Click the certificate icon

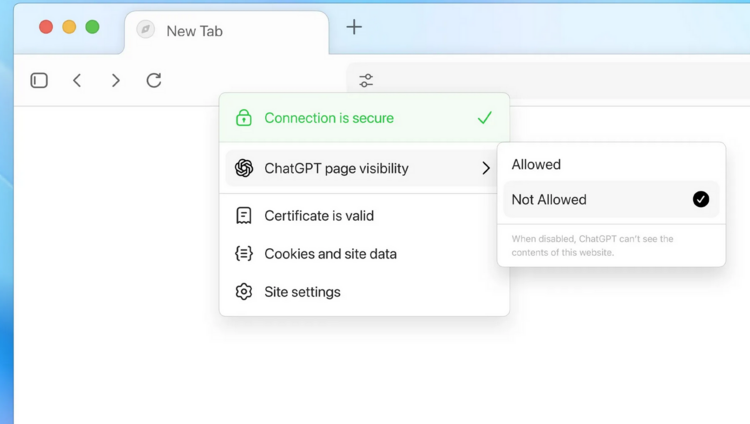(244, 216)
